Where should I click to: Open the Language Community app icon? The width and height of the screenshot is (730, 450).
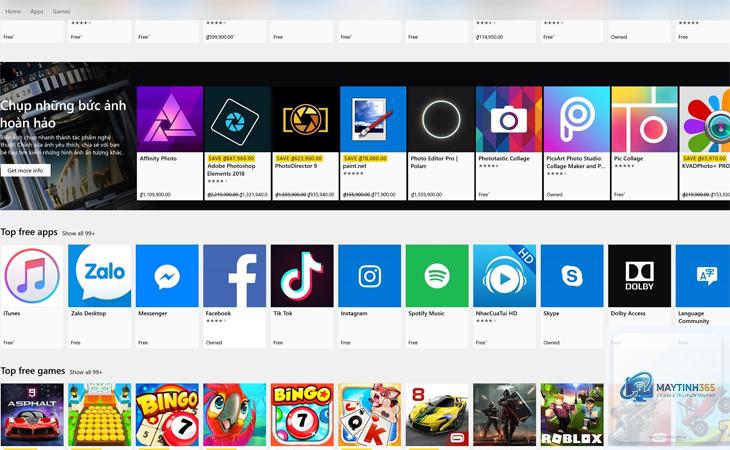[x=703, y=276]
